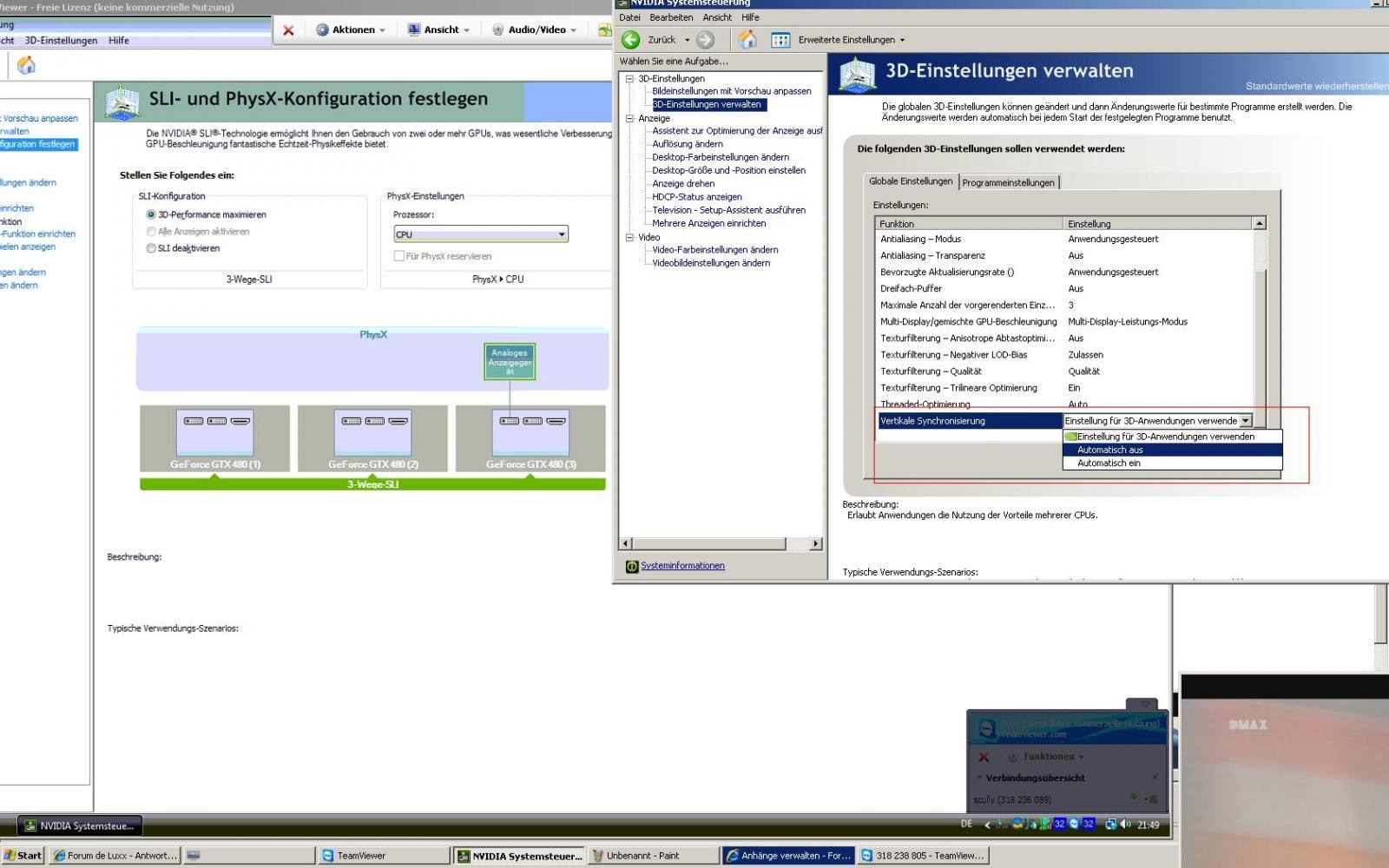Click the green Zurück back arrow

point(631,40)
